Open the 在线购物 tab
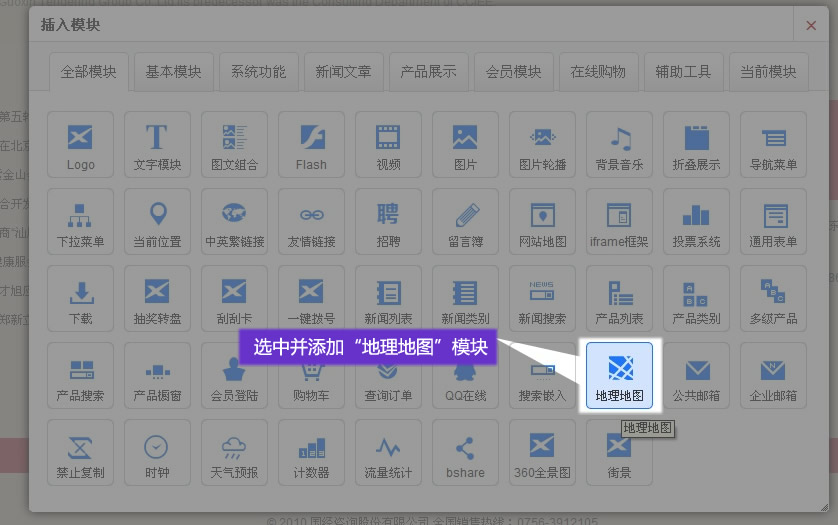Image resolution: width=838 pixels, height=525 pixels. (x=598, y=72)
